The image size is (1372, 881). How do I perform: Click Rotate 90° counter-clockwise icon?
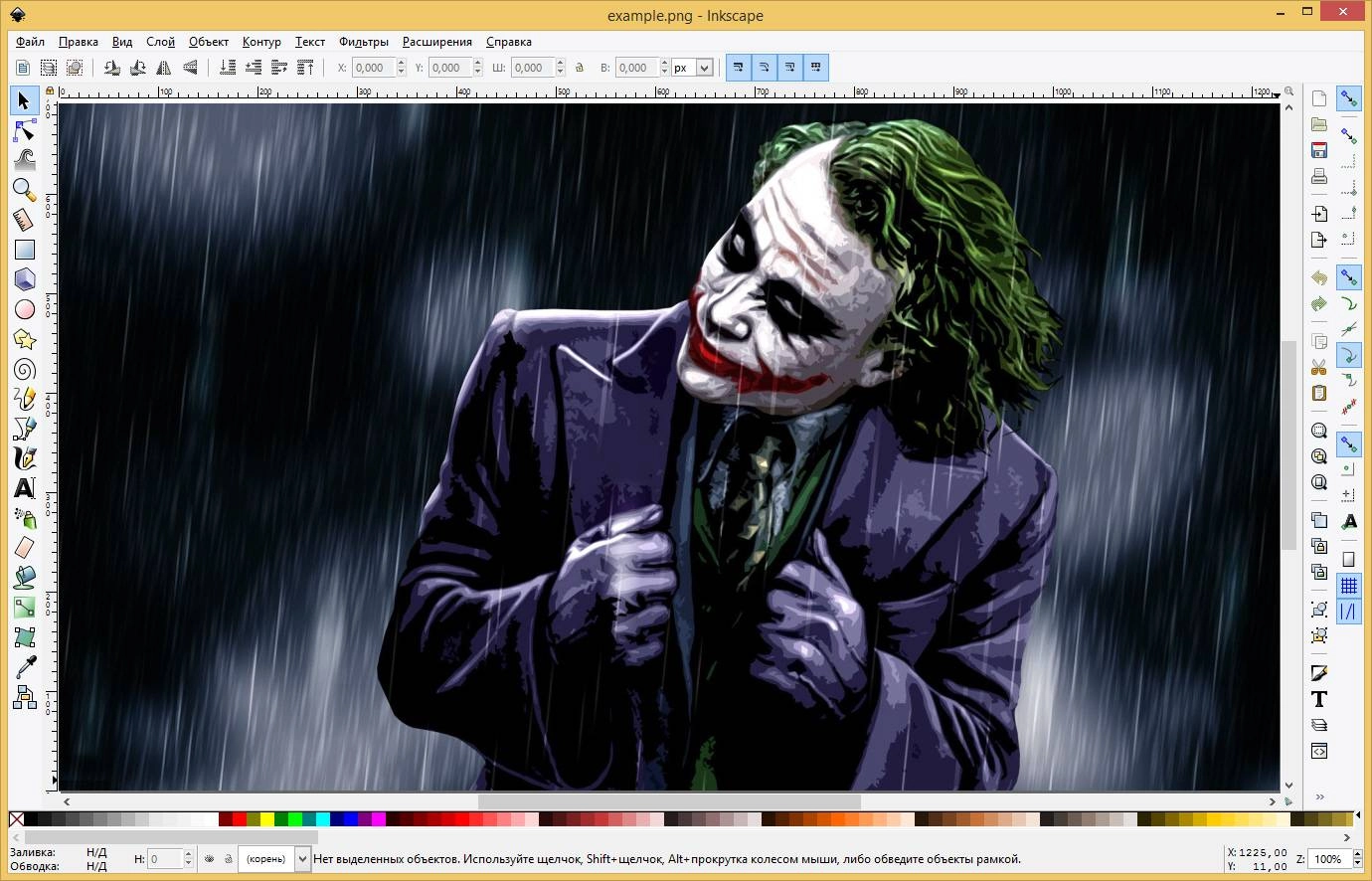click(111, 68)
